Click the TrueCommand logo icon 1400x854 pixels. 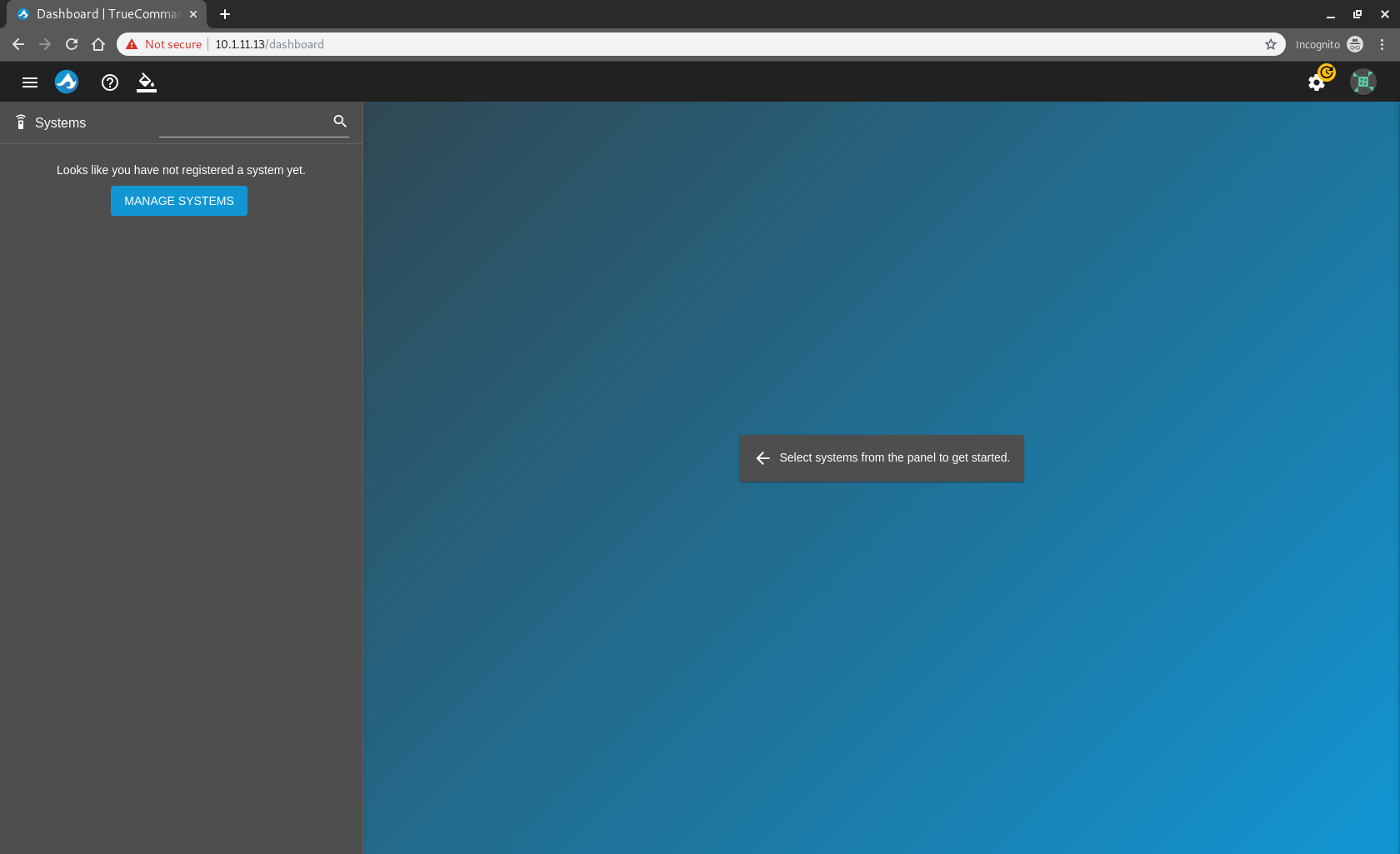(x=67, y=82)
